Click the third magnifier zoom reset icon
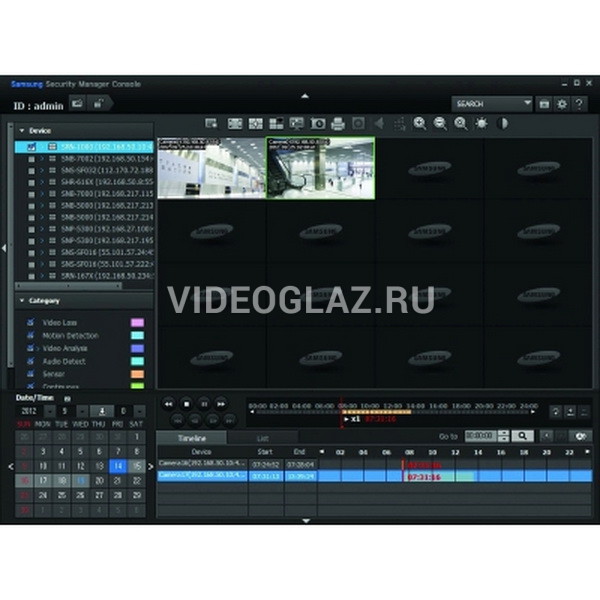The height and width of the screenshot is (600, 600). [x=461, y=124]
